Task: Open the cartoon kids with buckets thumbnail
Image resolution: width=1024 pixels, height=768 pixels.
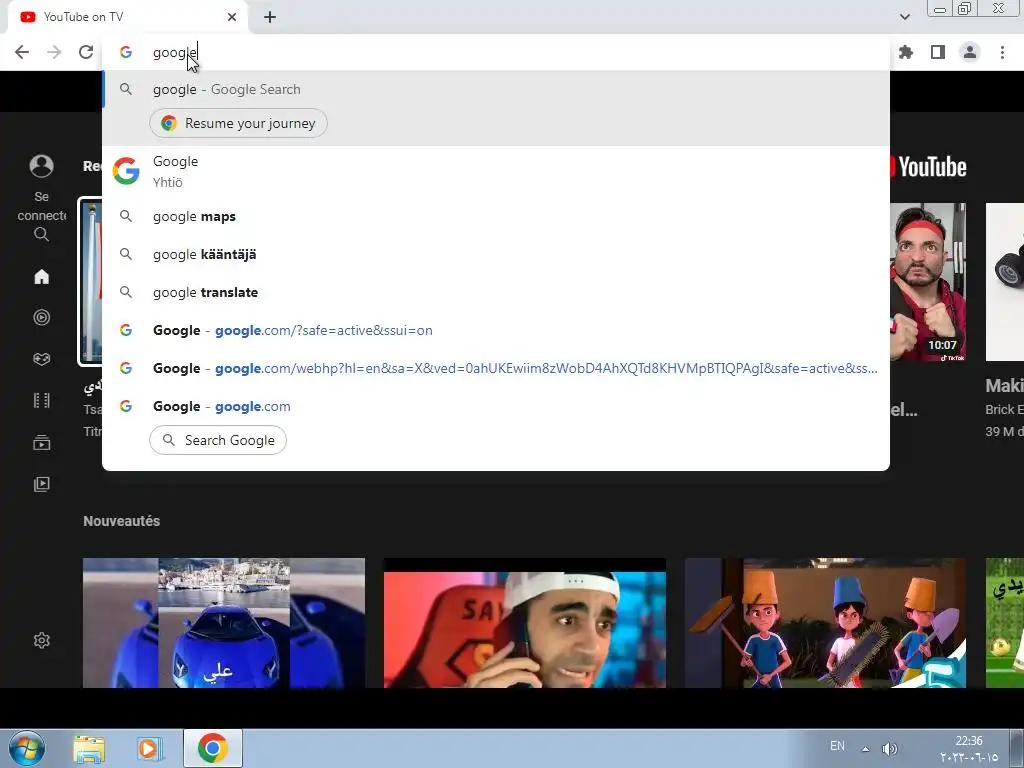Action: 825,622
